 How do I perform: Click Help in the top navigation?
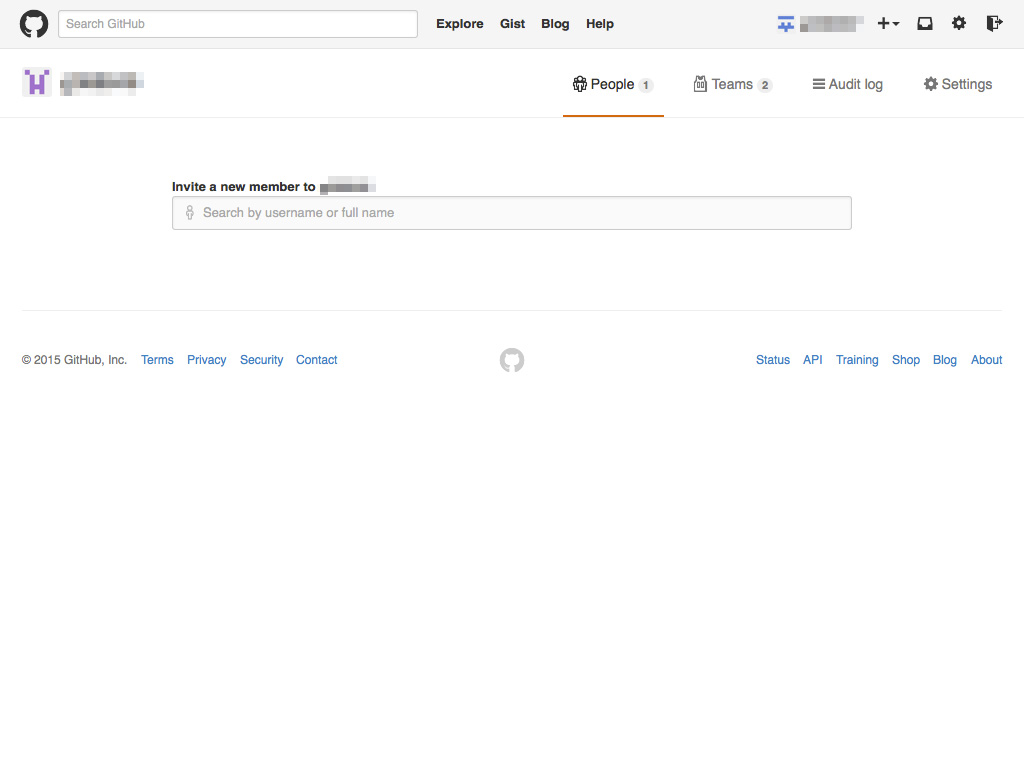point(600,24)
